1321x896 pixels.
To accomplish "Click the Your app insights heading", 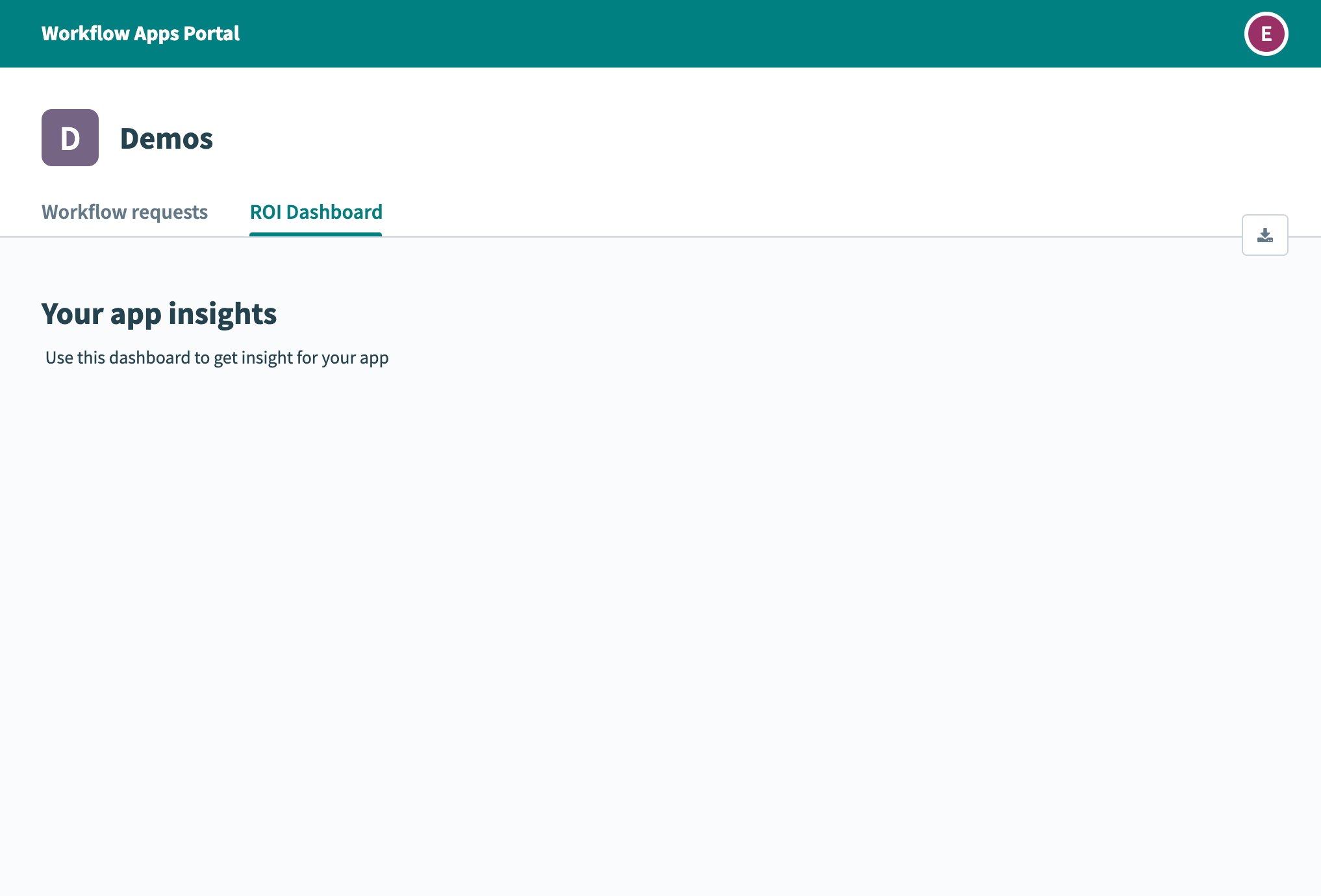I will 159,314.
